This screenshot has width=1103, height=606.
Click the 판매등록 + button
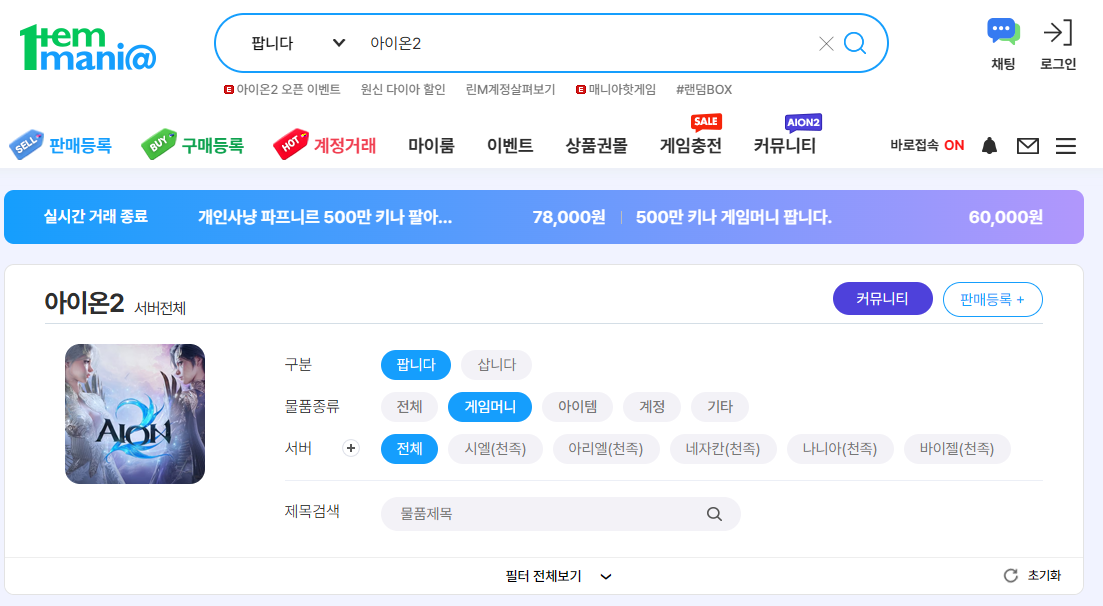[x=993, y=300]
